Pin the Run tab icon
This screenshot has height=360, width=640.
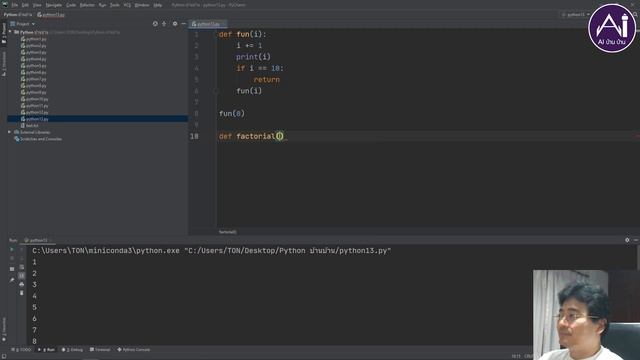[12, 280]
